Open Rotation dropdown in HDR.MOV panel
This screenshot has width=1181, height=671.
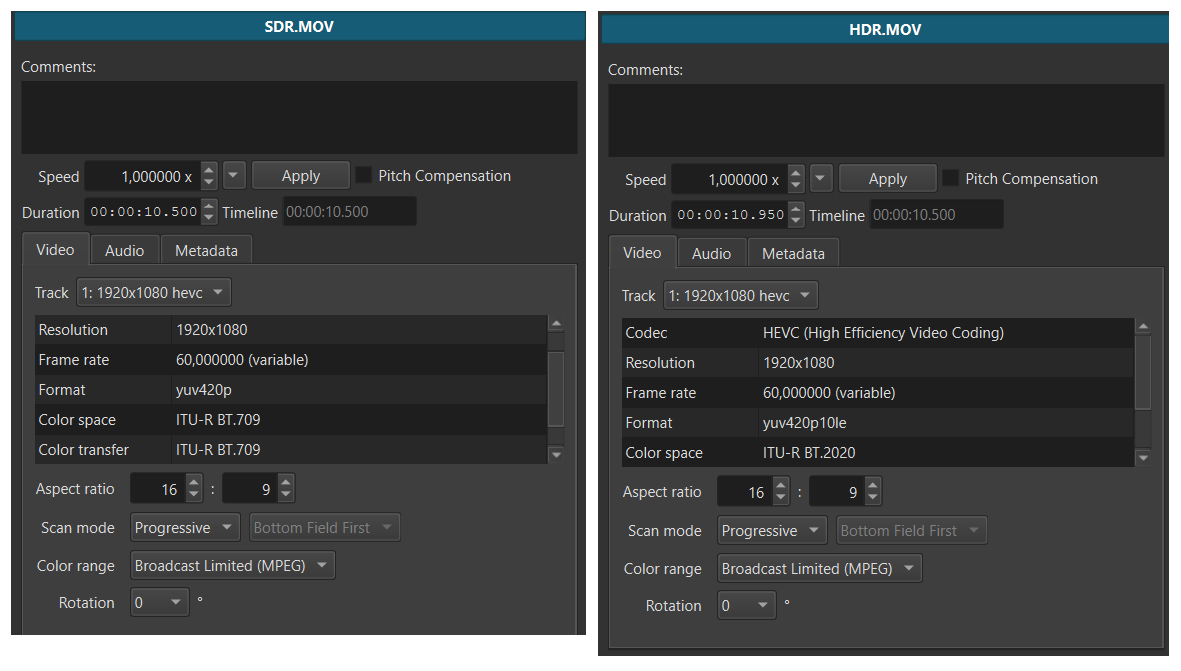point(746,605)
